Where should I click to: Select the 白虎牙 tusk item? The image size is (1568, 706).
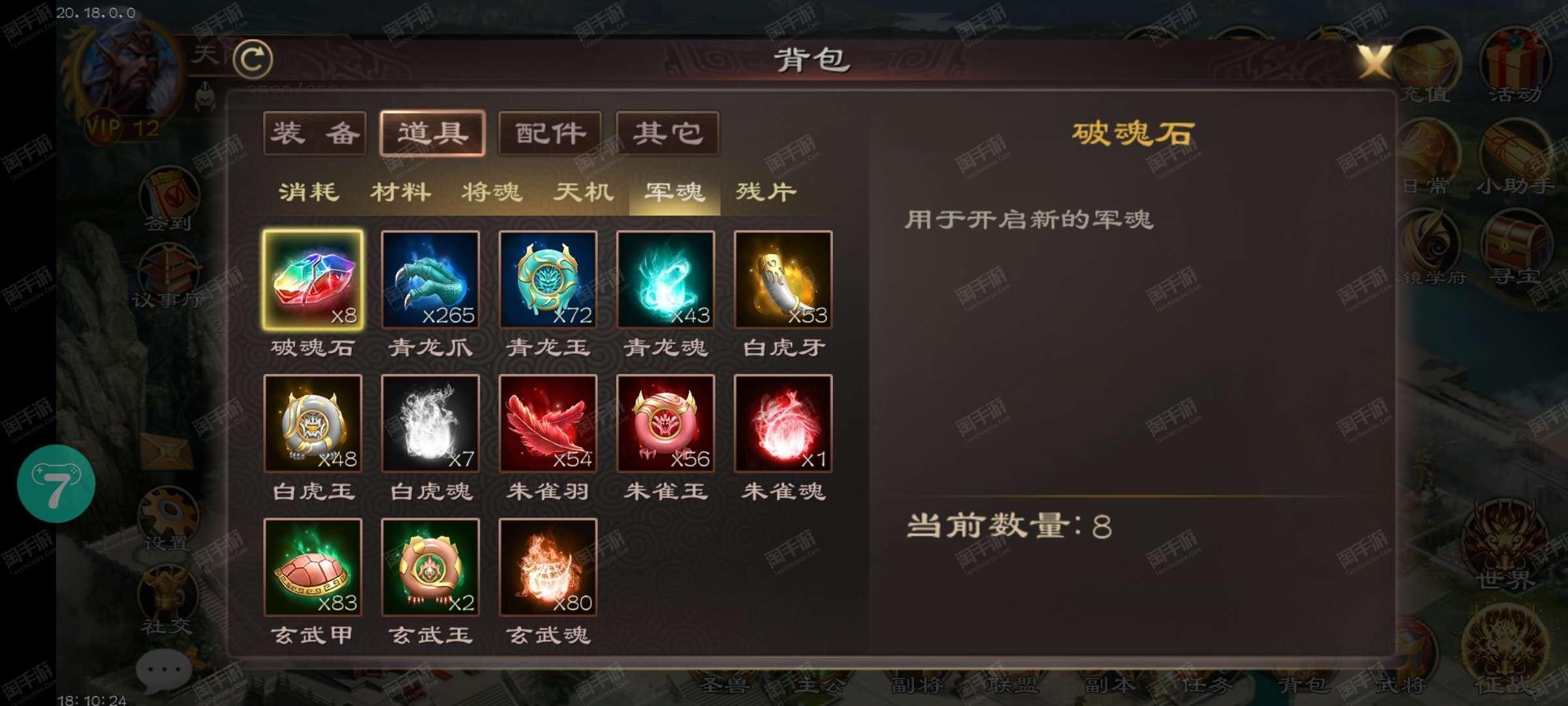coord(783,280)
